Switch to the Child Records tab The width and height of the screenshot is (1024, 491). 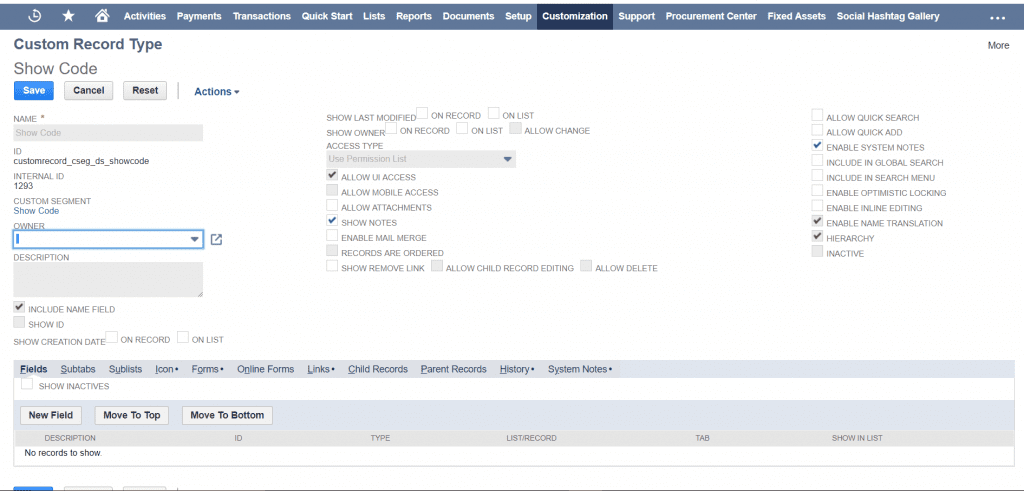(377, 369)
